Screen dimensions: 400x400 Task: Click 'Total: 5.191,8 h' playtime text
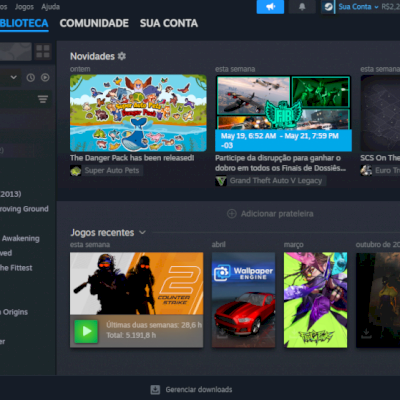click(x=131, y=335)
